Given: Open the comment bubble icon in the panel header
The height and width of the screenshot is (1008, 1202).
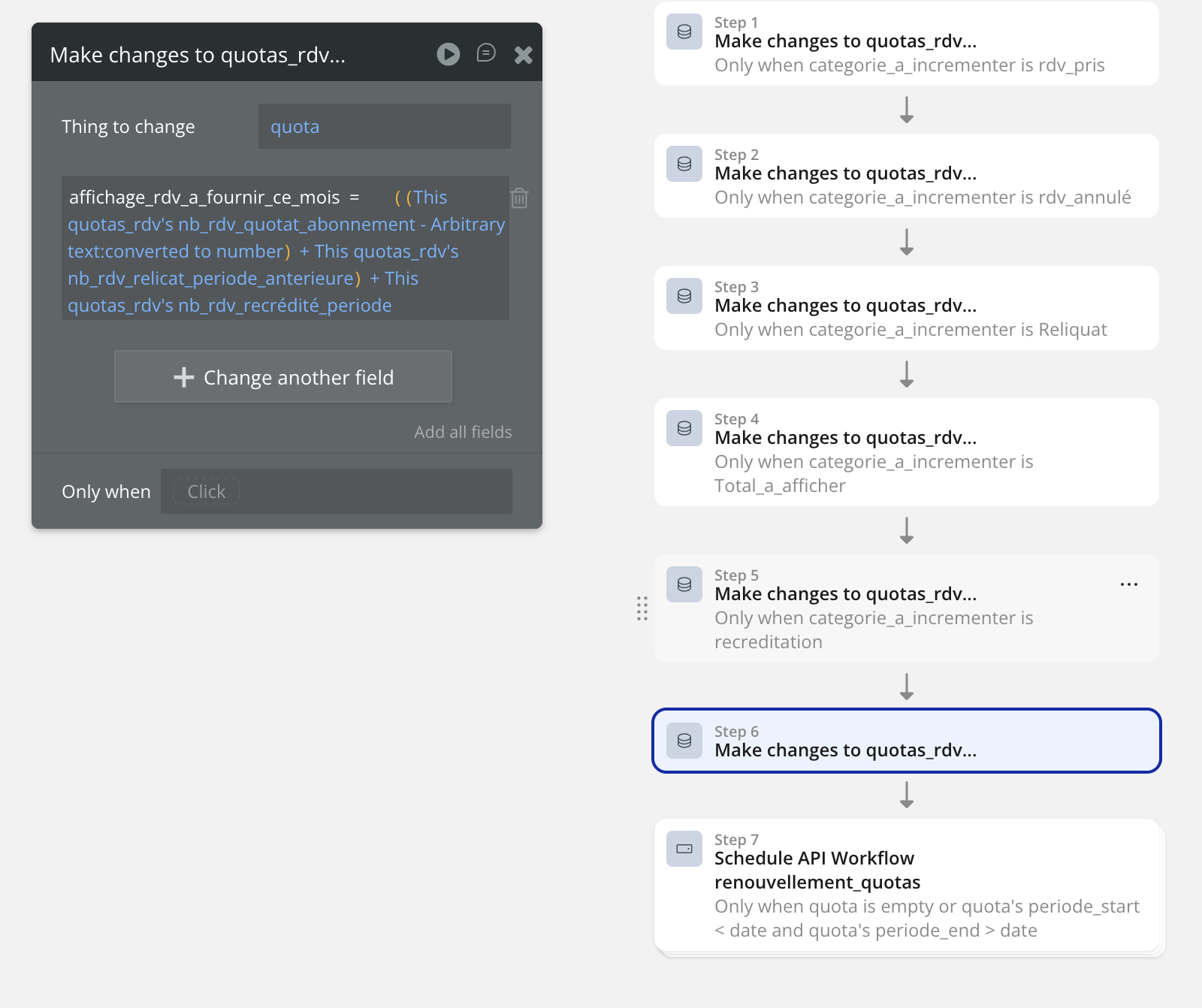Looking at the screenshot, I should tap(486, 53).
